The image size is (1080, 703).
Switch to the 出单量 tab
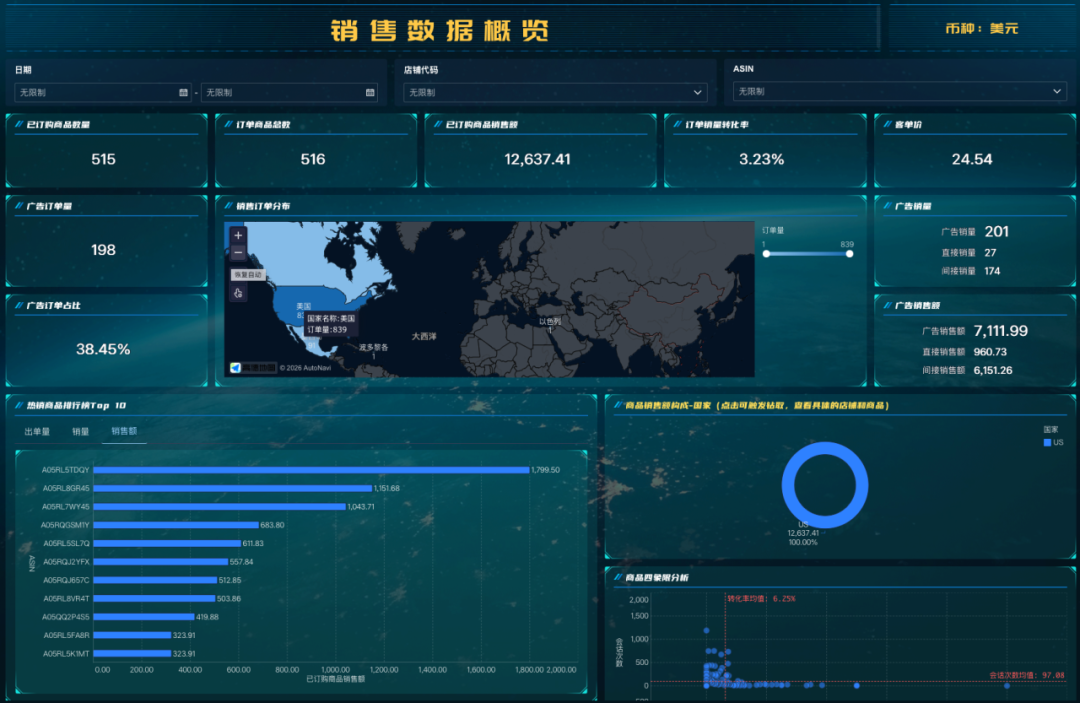coord(37,432)
